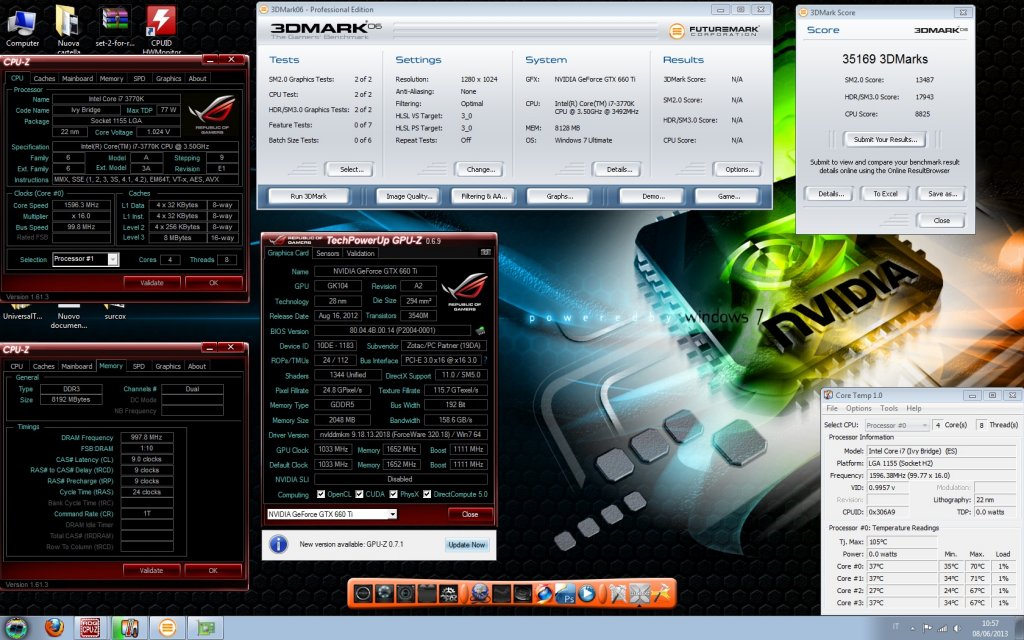Viewport: 1024px width, 640px height.
Task: Click the blue play button icon in the dock
Action: 586,594
